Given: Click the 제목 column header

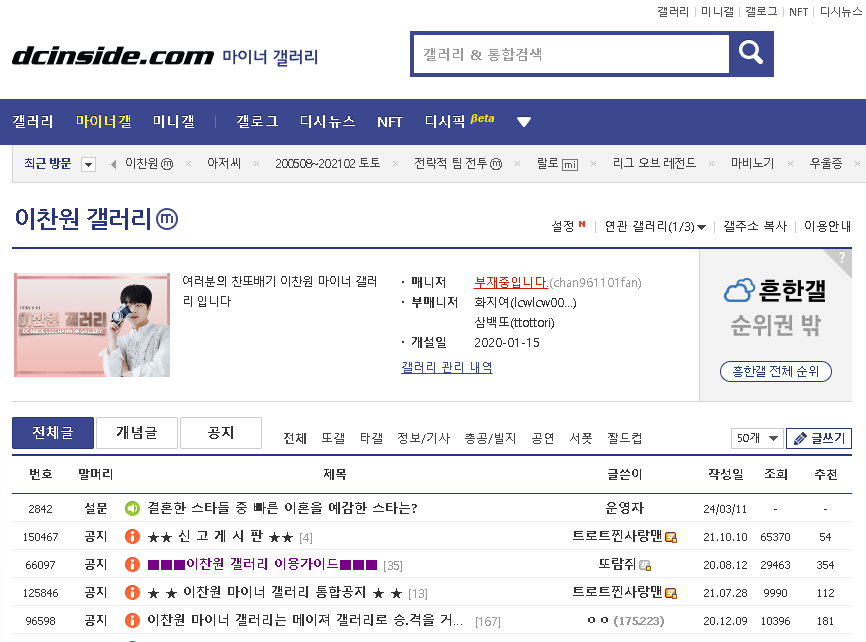Looking at the screenshot, I should coord(335,474).
